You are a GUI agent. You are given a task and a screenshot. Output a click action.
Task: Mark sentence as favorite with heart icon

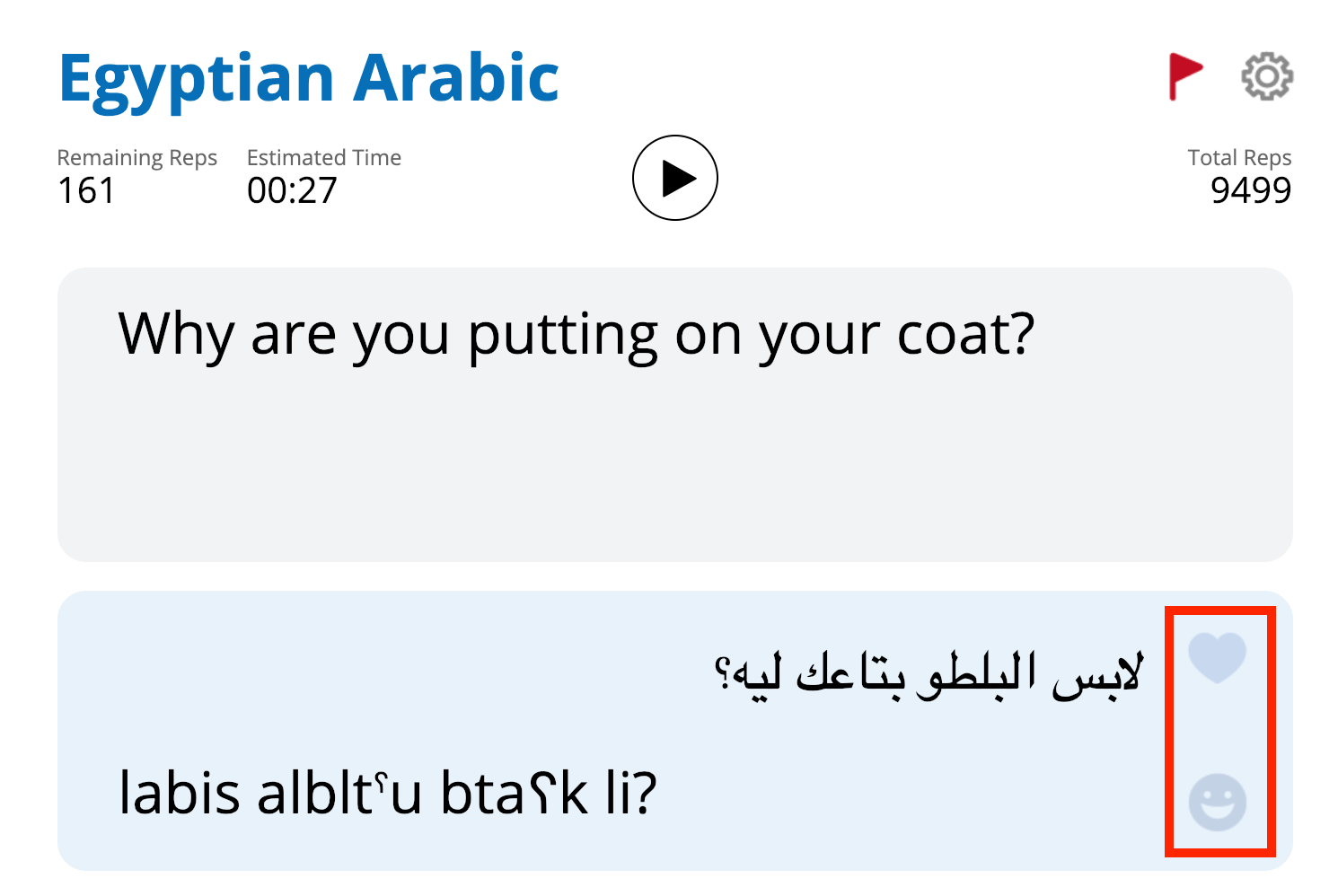tap(1218, 657)
